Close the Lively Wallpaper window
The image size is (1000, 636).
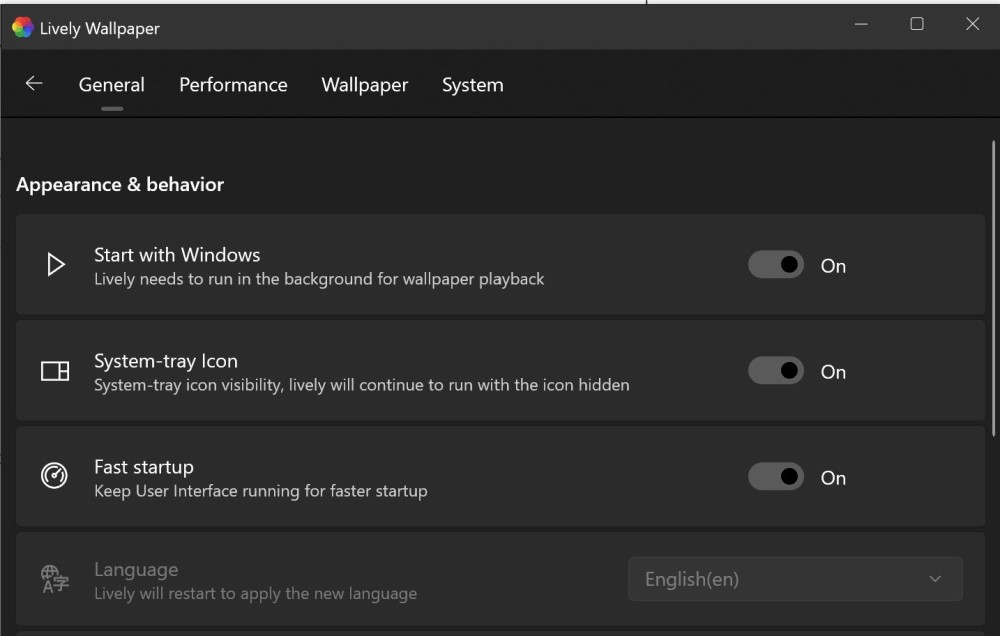[972, 25]
